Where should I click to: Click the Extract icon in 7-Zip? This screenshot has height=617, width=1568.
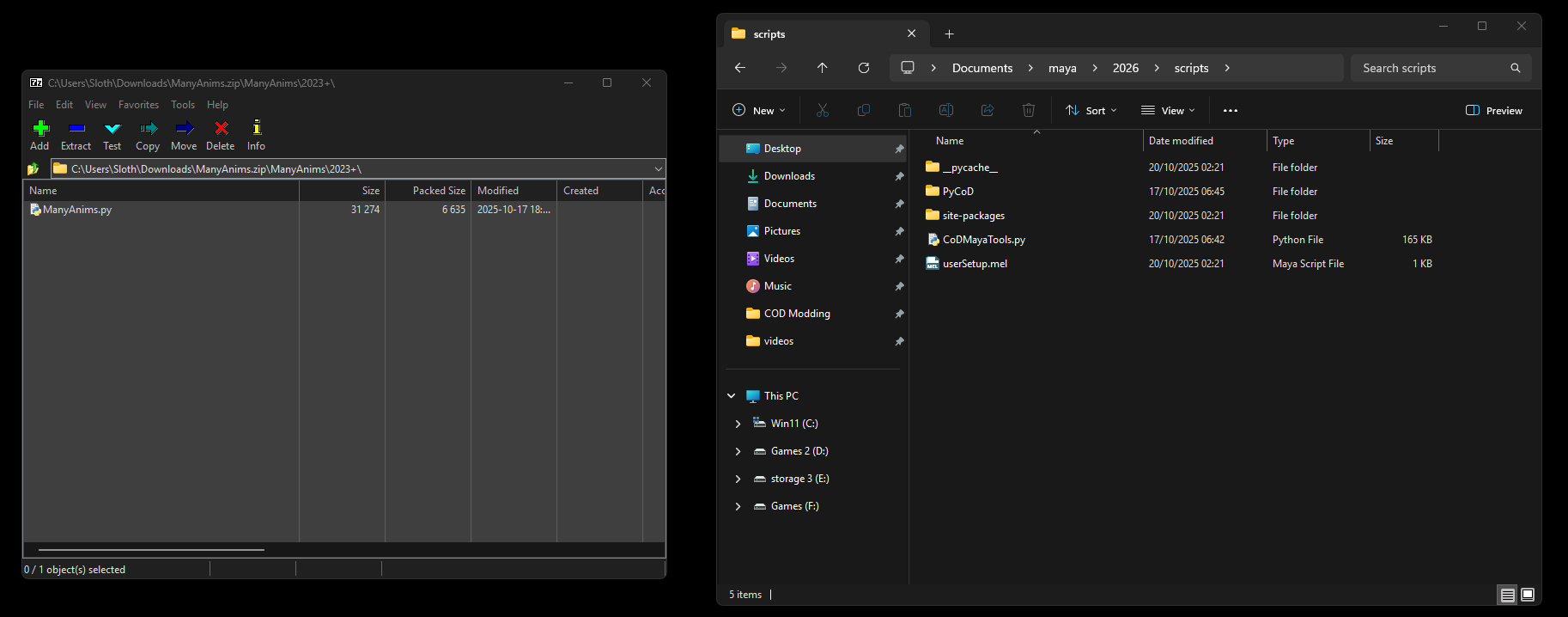pos(76,135)
